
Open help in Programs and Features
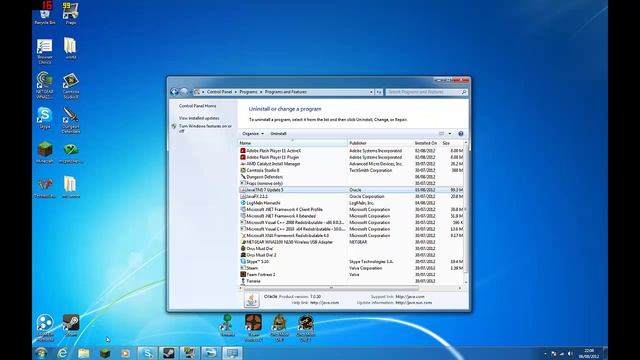(460, 133)
